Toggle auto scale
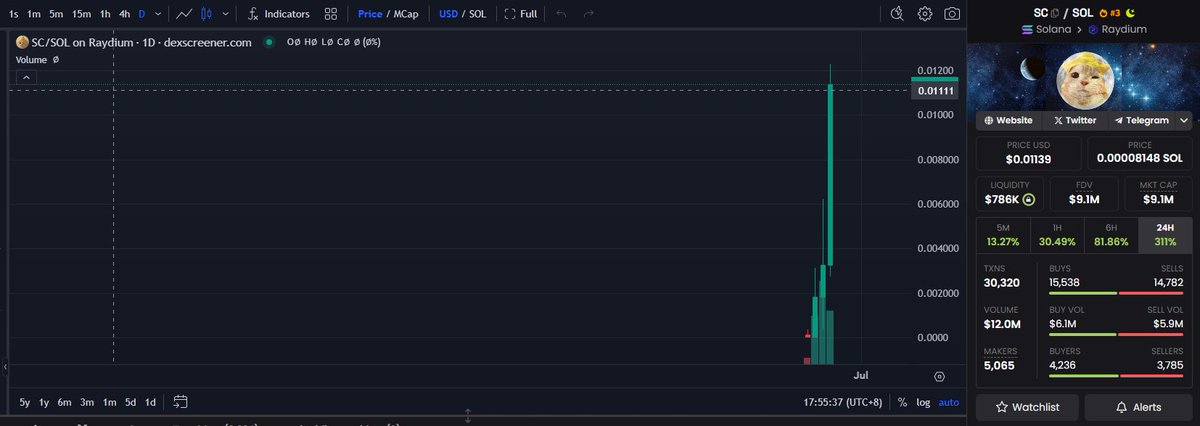Image resolution: width=1200 pixels, height=426 pixels. (948, 402)
